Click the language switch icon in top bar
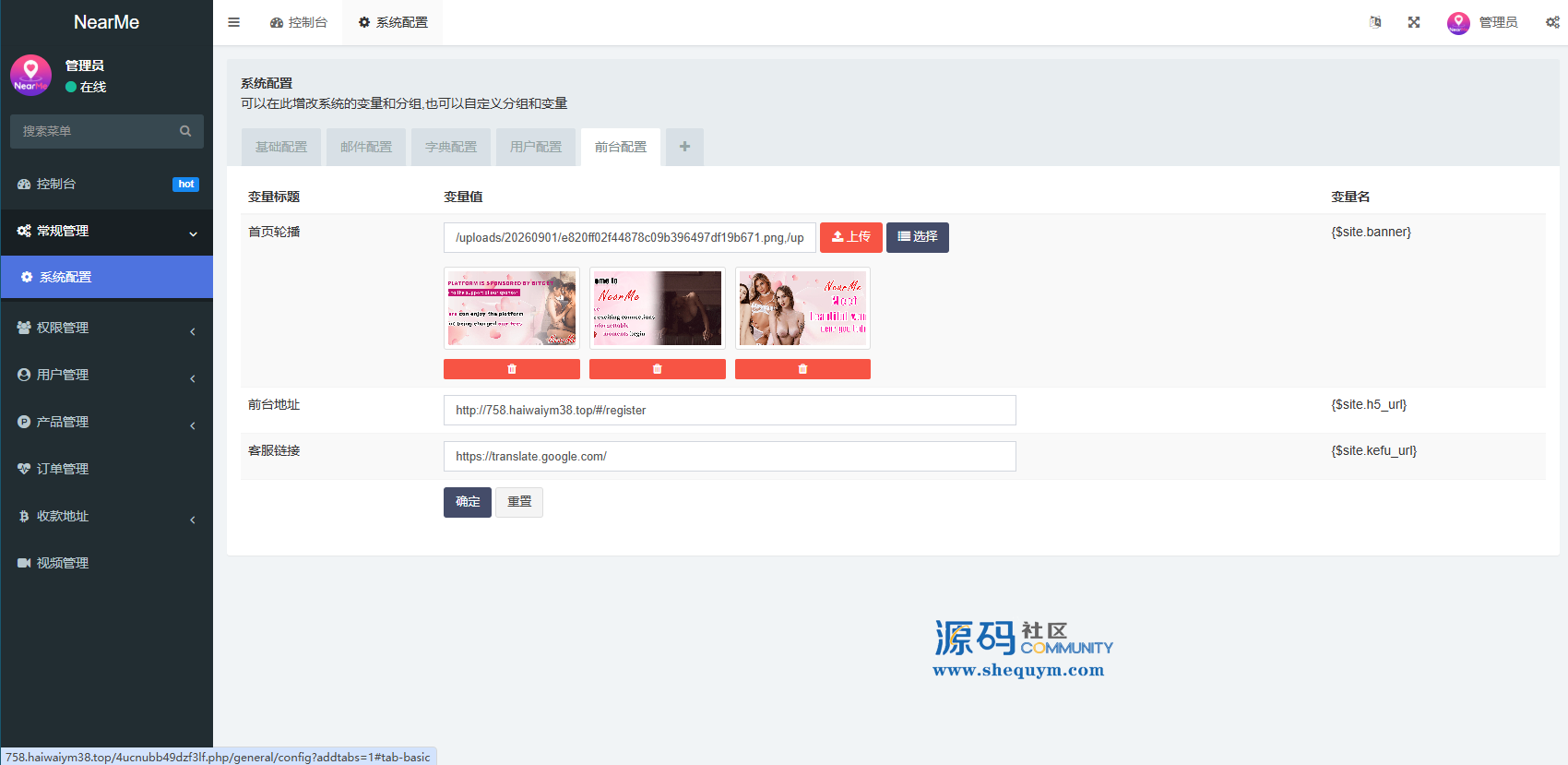 click(x=1375, y=22)
